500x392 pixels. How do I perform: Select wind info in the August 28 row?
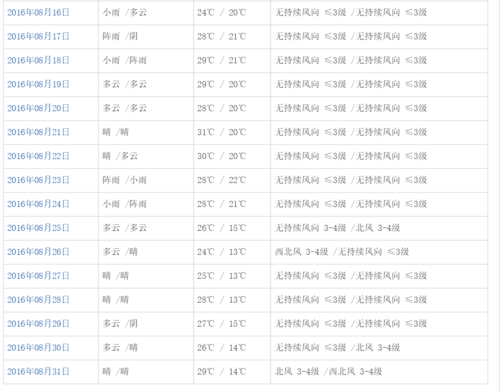(351, 300)
